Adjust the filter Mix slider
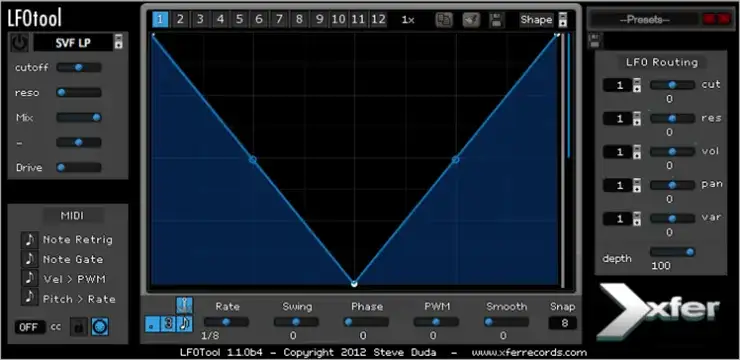Viewport: 740px width, 360px height. pos(79,117)
